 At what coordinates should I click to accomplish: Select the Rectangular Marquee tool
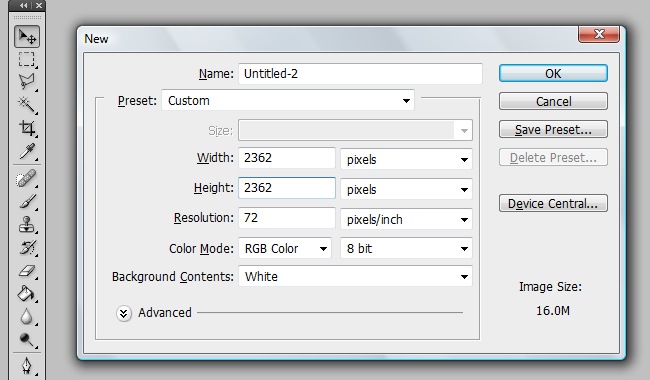click(x=27, y=59)
